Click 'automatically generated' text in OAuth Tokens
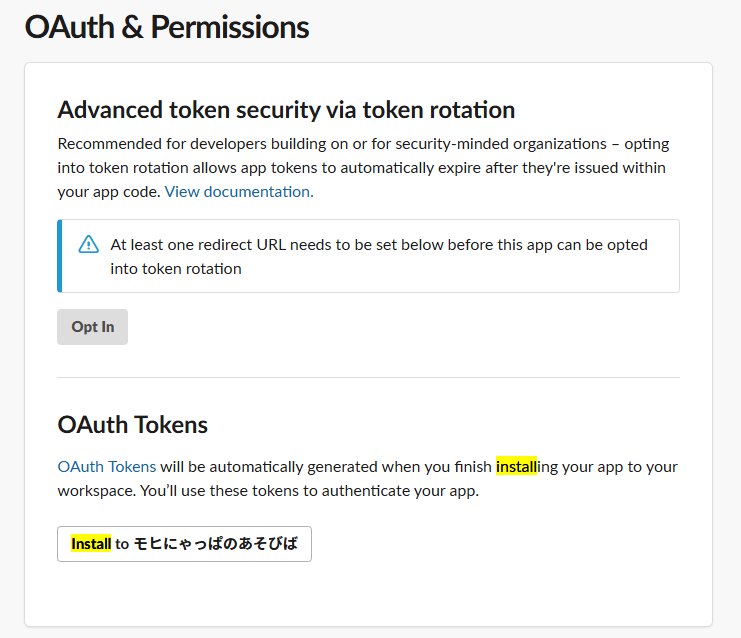This screenshot has height=638, width=741. tap(293, 467)
